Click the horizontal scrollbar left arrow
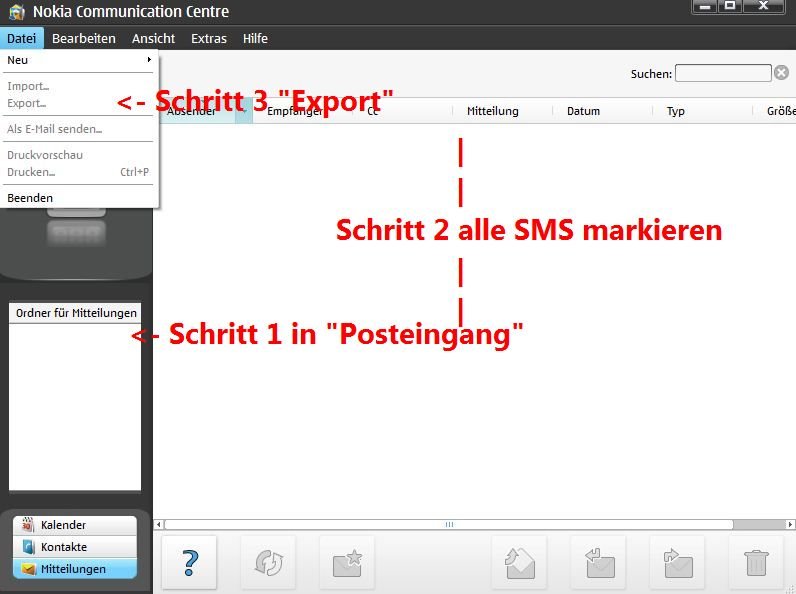The width and height of the screenshot is (796, 594). (x=159, y=524)
